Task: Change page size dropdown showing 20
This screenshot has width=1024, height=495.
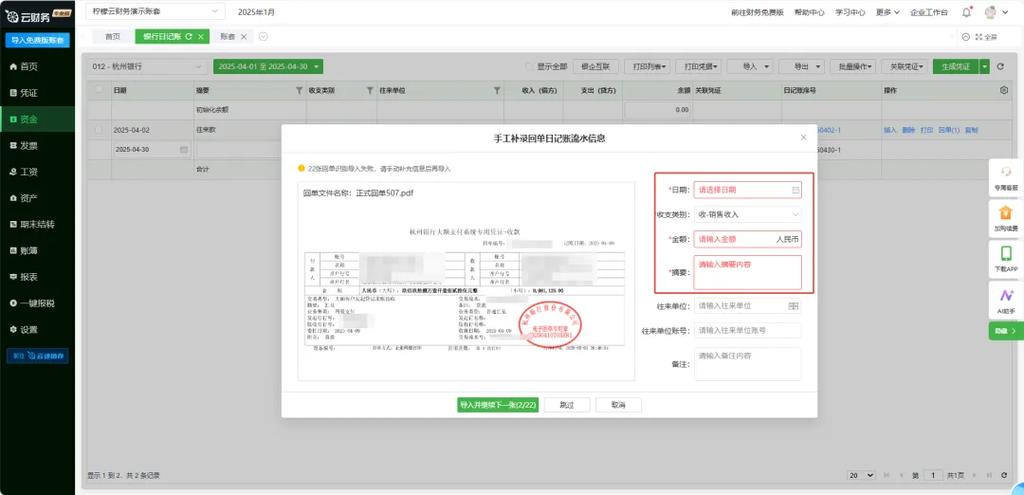Action: (x=861, y=475)
